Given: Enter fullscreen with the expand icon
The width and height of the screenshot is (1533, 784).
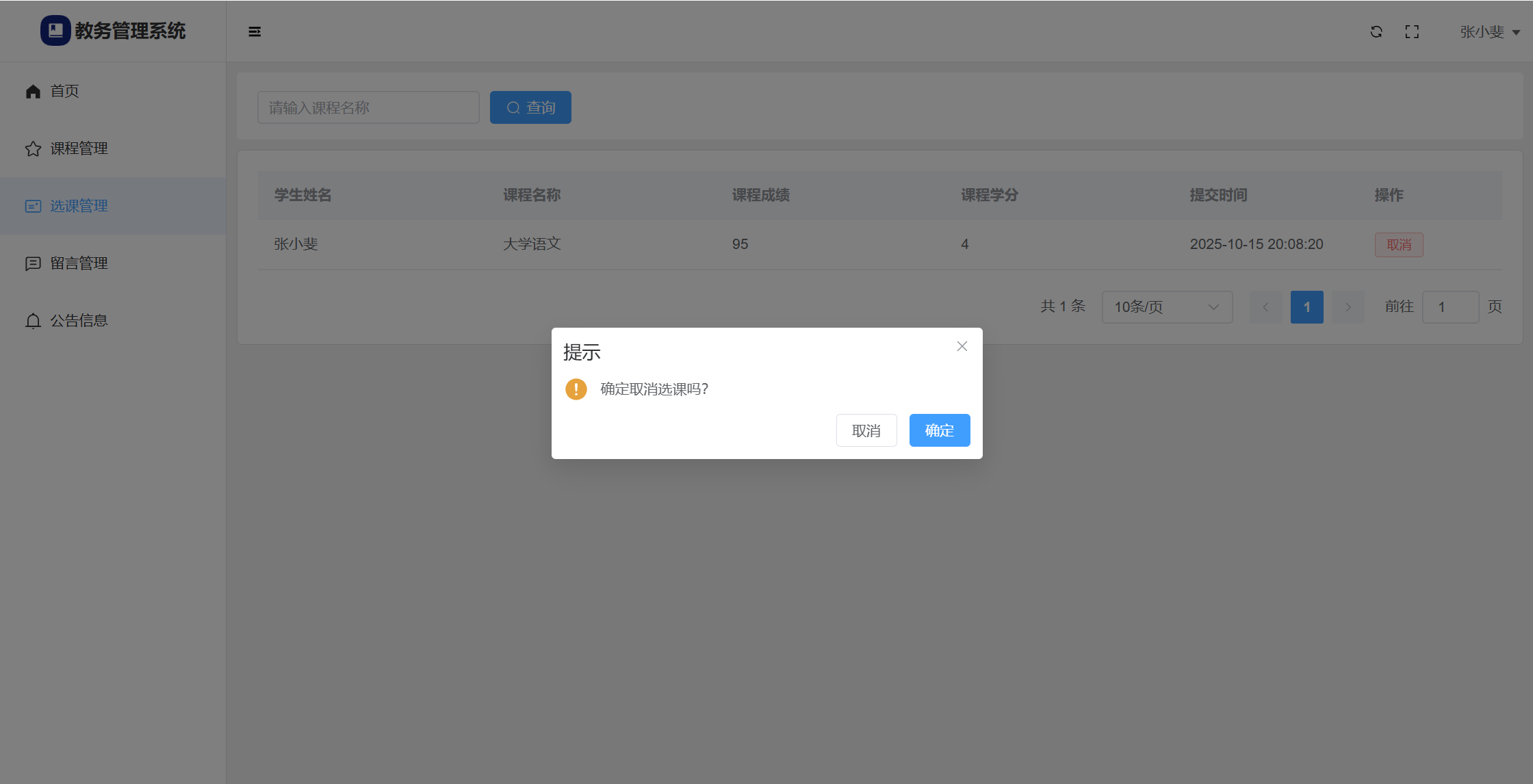Looking at the screenshot, I should coord(1412,31).
